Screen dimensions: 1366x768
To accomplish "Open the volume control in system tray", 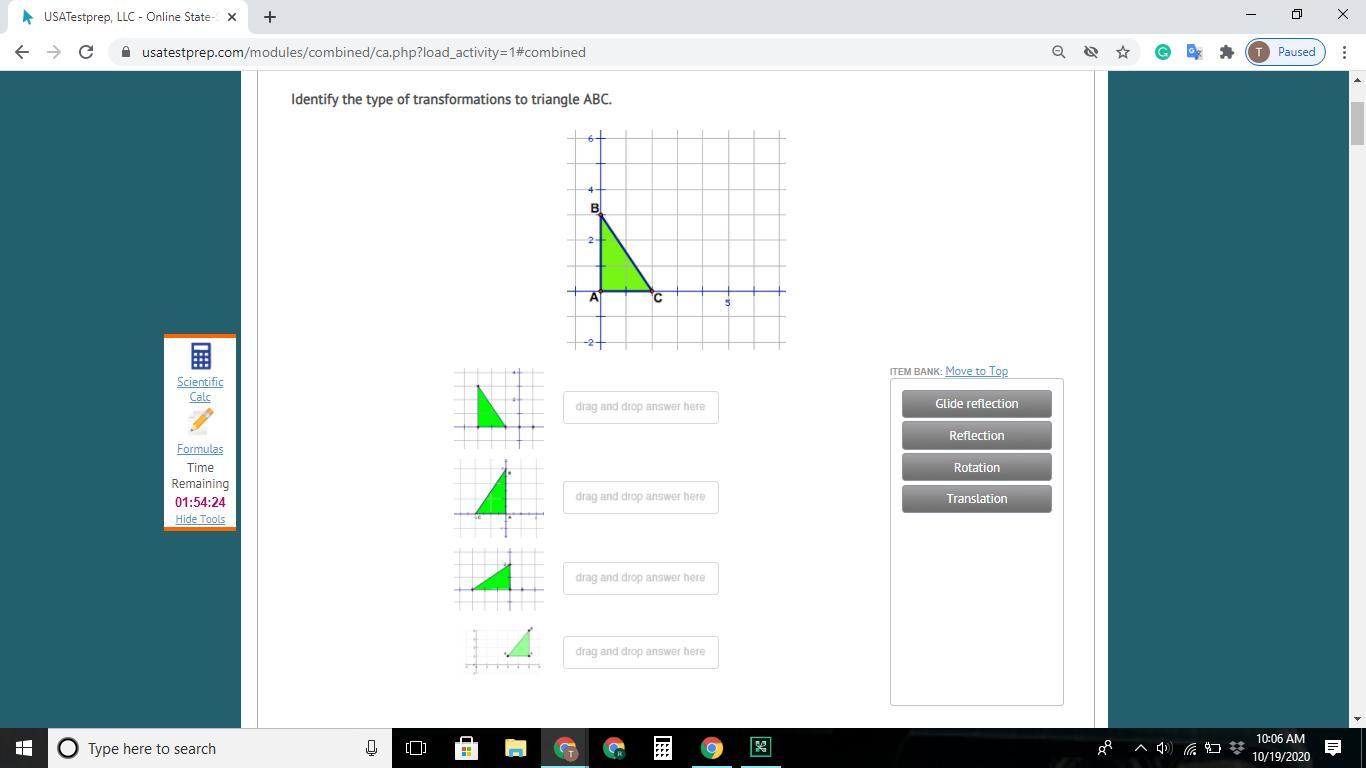I will (x=1163, y=748).
